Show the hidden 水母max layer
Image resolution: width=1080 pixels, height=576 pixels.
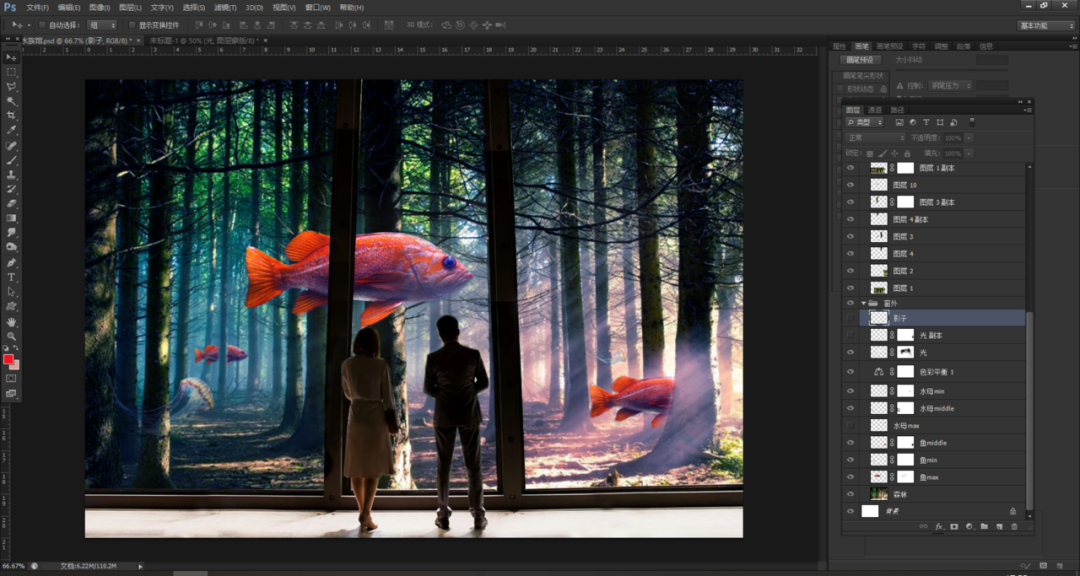point(850,425)
